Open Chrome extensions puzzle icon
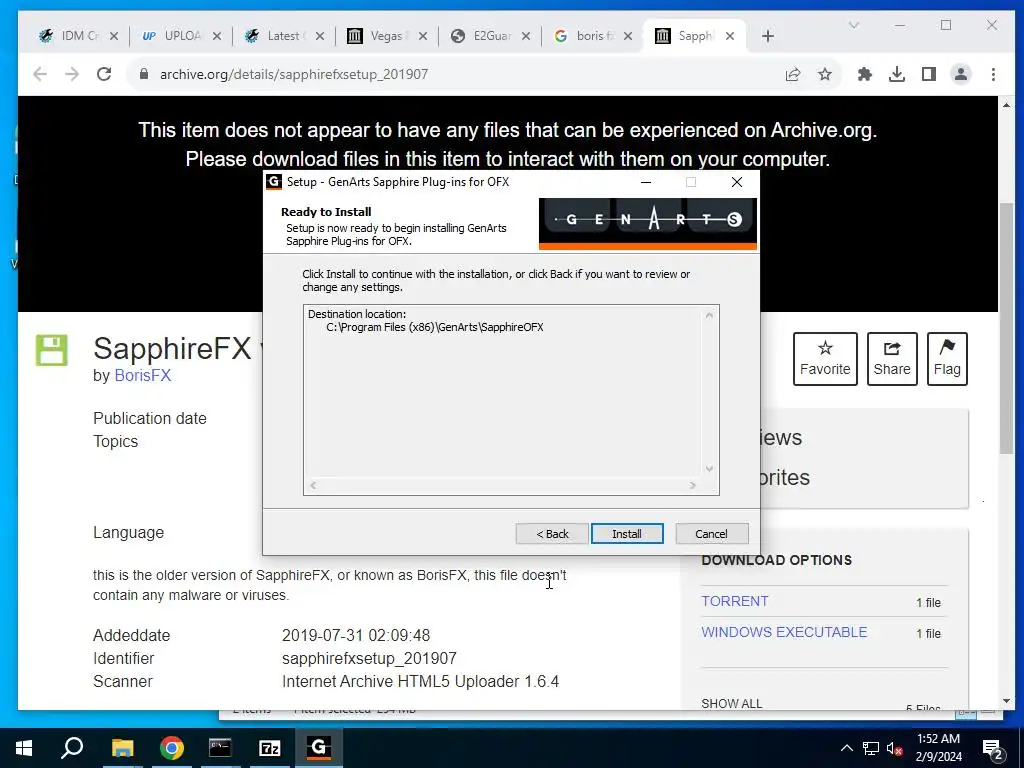1024x768 pixels. 865,74
